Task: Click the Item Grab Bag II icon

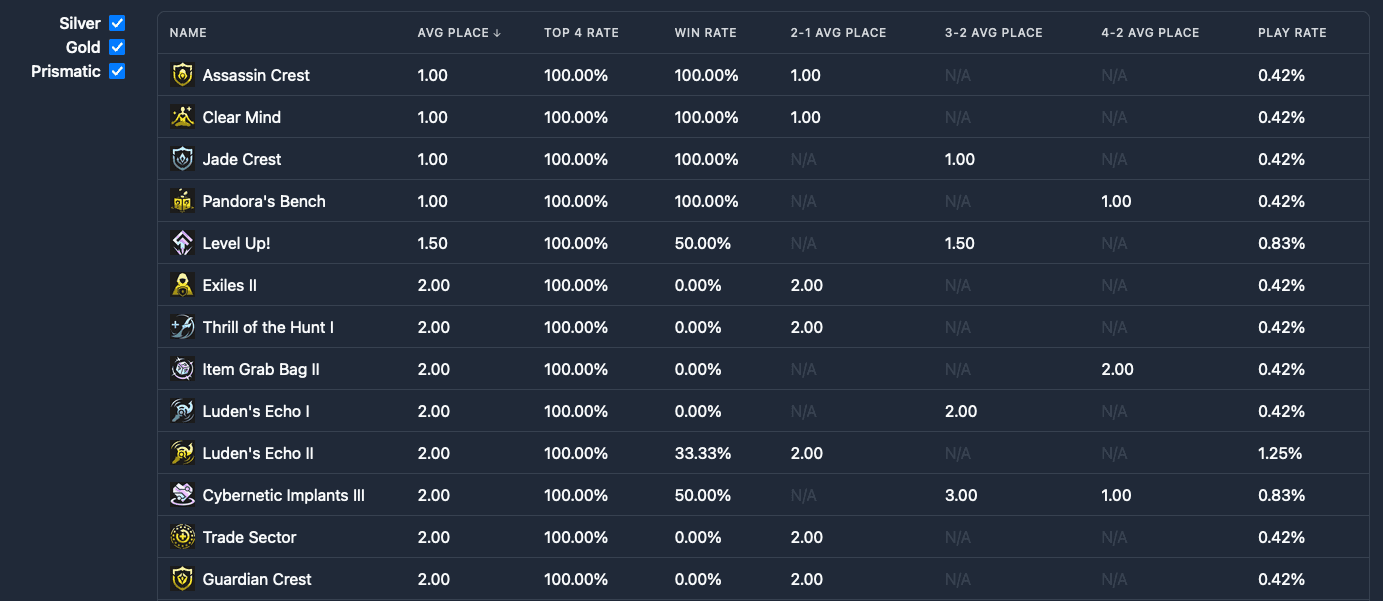Action: [x=182, y=369]
